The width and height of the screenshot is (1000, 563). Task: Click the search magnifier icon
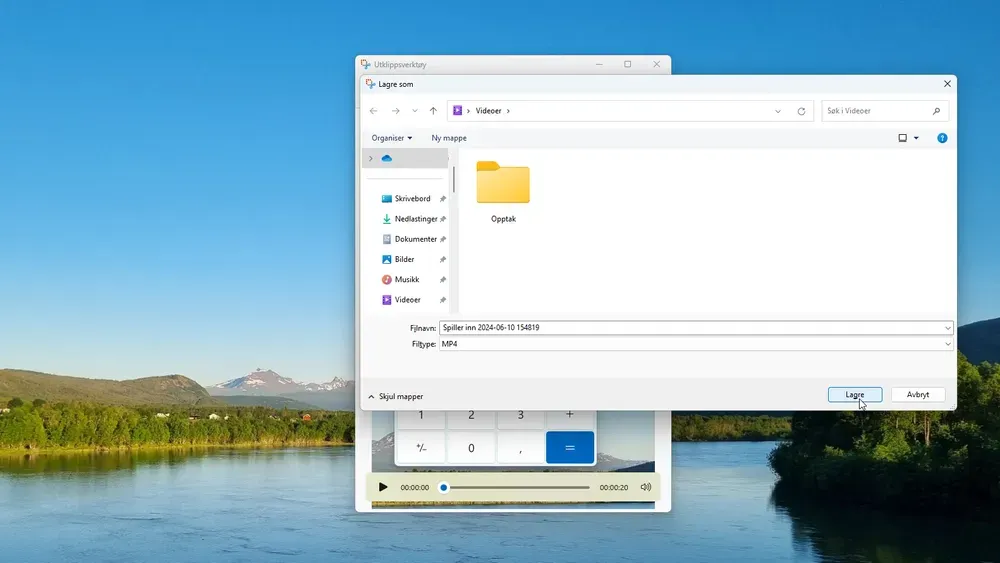pos(936,111)
